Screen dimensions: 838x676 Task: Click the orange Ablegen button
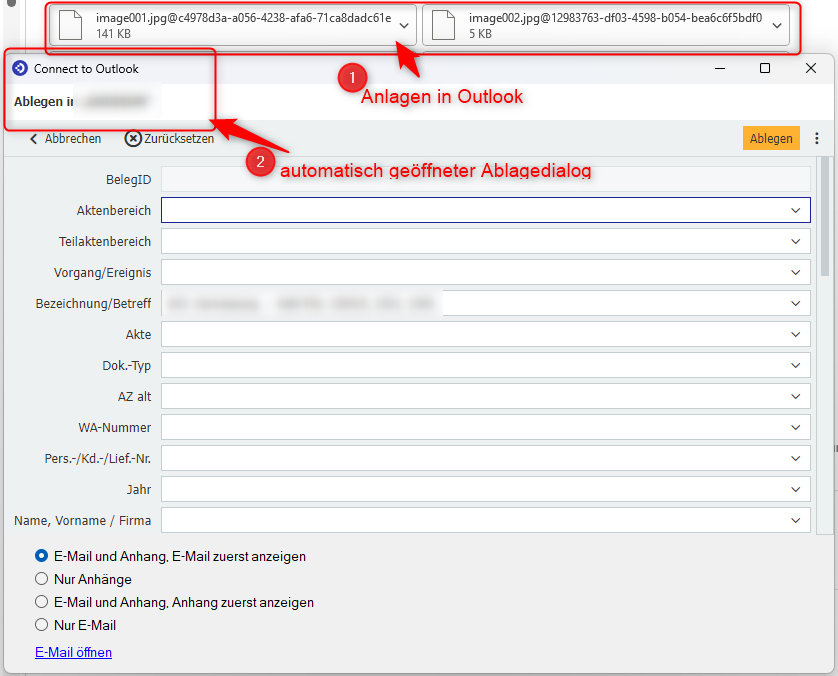tap(771, 139)
